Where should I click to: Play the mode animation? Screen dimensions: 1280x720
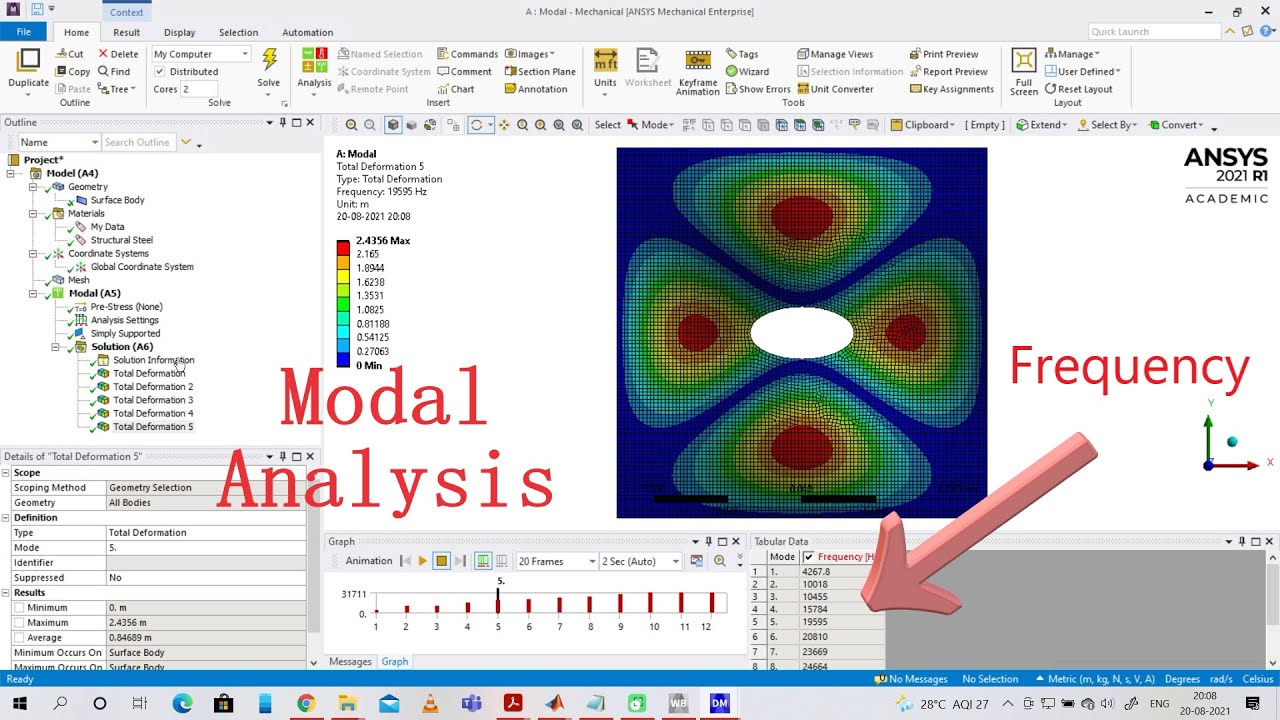pos(422,561)
